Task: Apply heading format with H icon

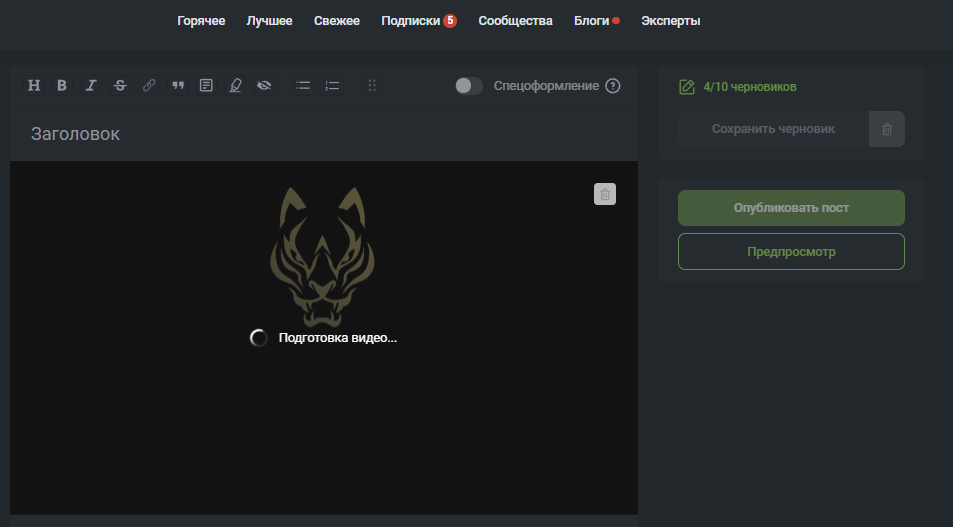Action: coord(34,86)
